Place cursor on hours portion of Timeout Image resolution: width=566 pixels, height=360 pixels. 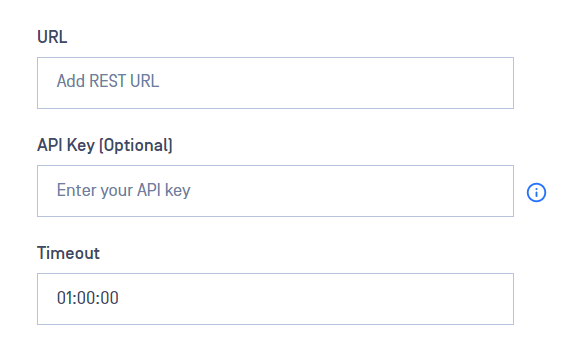click(64, 298)
